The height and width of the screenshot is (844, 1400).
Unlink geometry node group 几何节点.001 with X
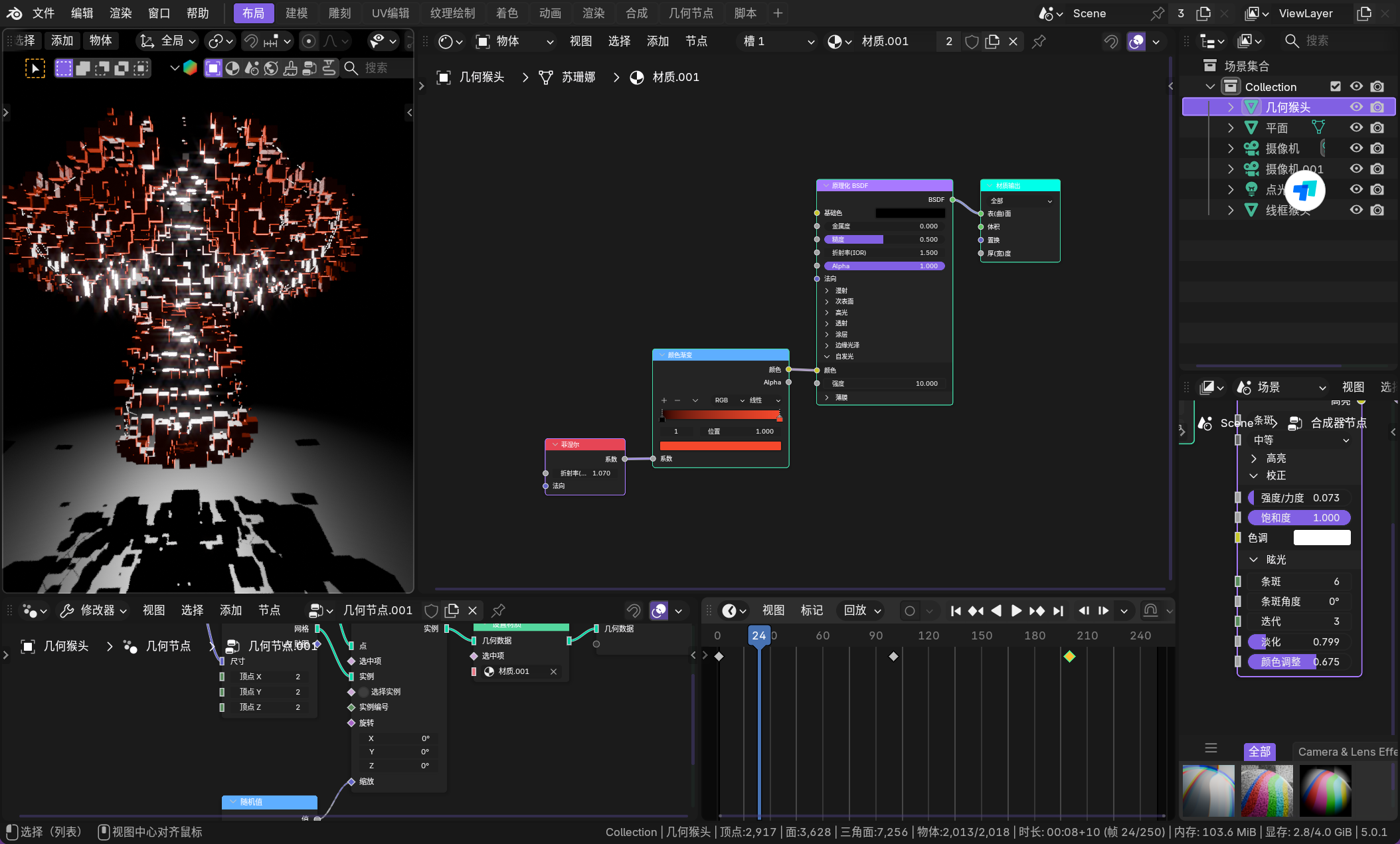[472, 610]
